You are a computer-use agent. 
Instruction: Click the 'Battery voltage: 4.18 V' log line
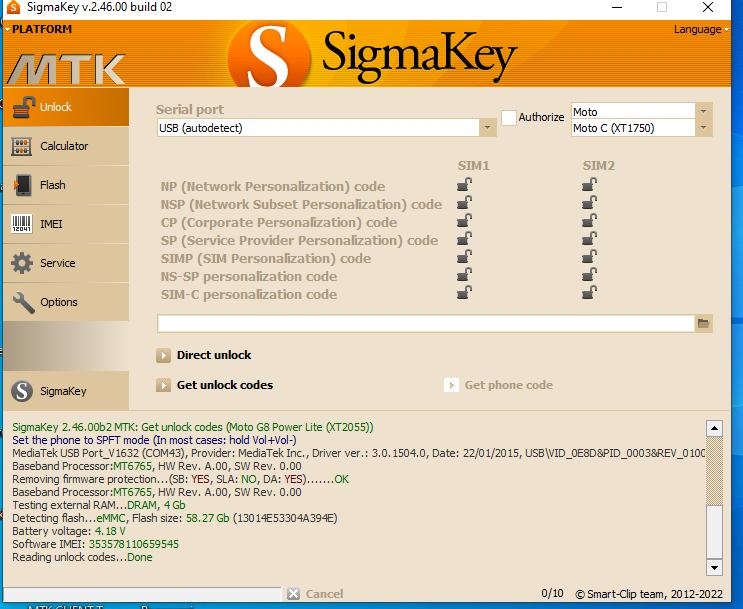pyautogui.click(x=69, y=531)
